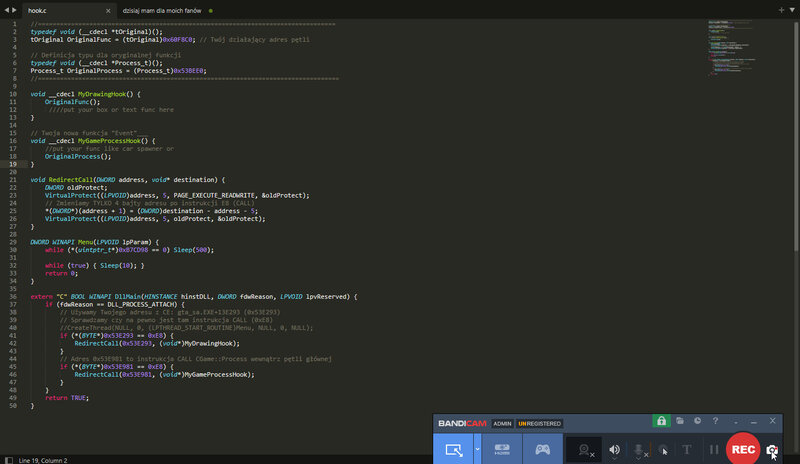
Task: Toggle the webcam overlay in Bandicam
Action: pos(584,450)
